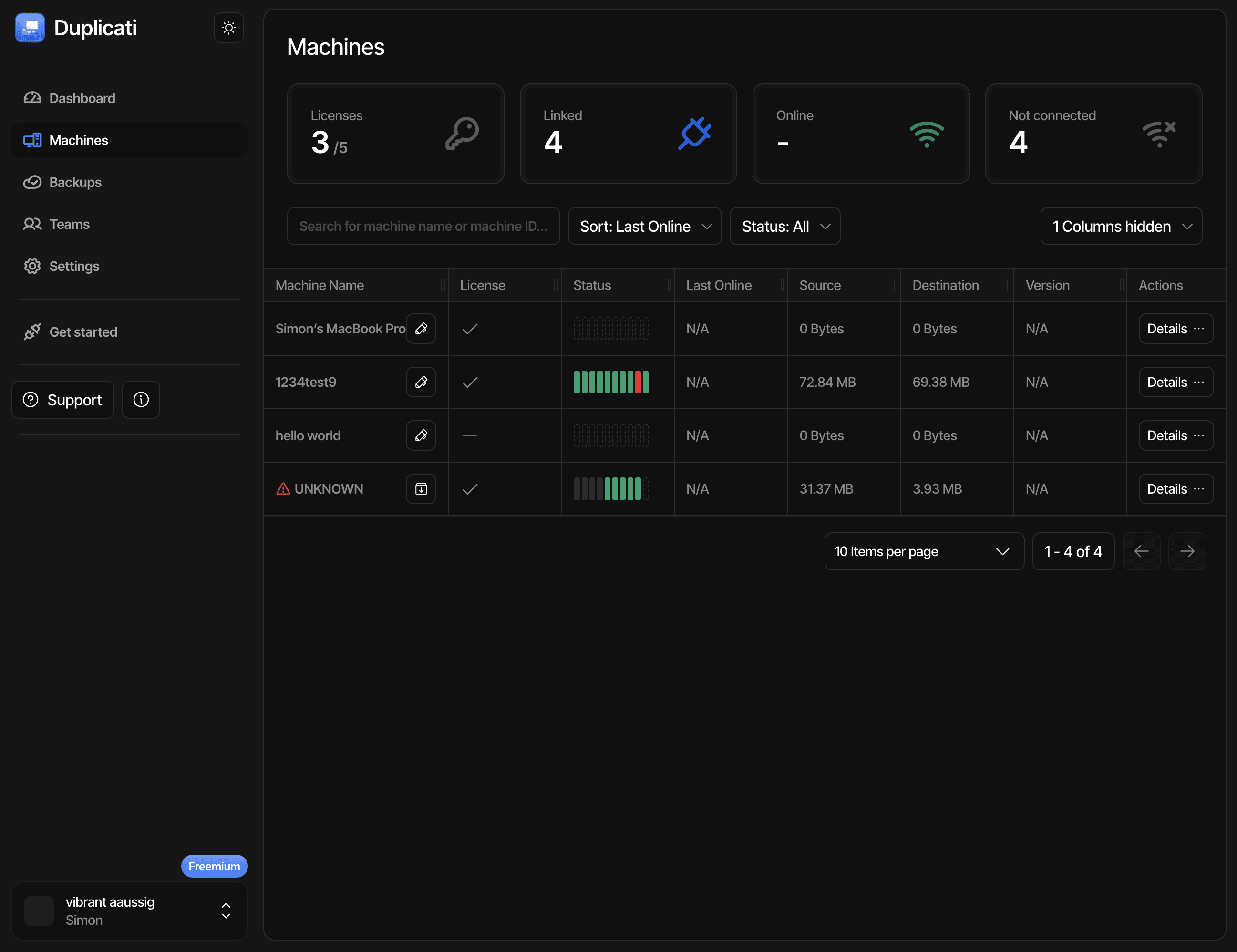Screen dimensions: 1237x952
Task: Go to Backups in the sidebar
Action: tap(75, 182)
